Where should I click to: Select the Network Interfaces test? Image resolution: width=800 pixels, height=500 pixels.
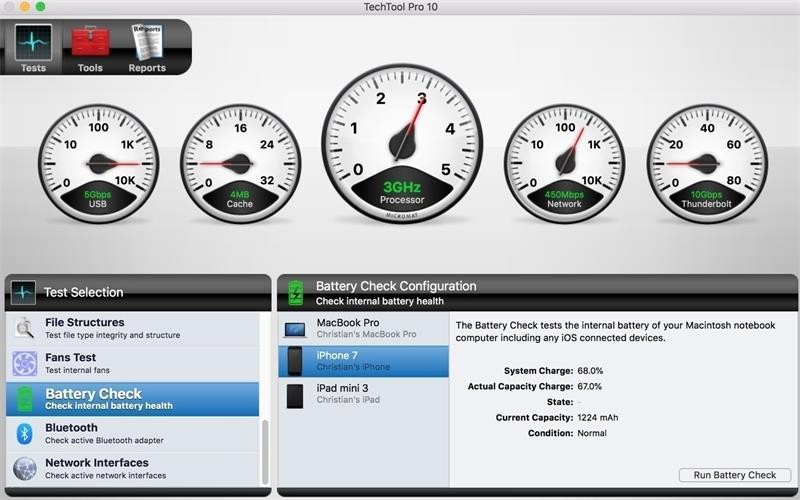[133, 469]
